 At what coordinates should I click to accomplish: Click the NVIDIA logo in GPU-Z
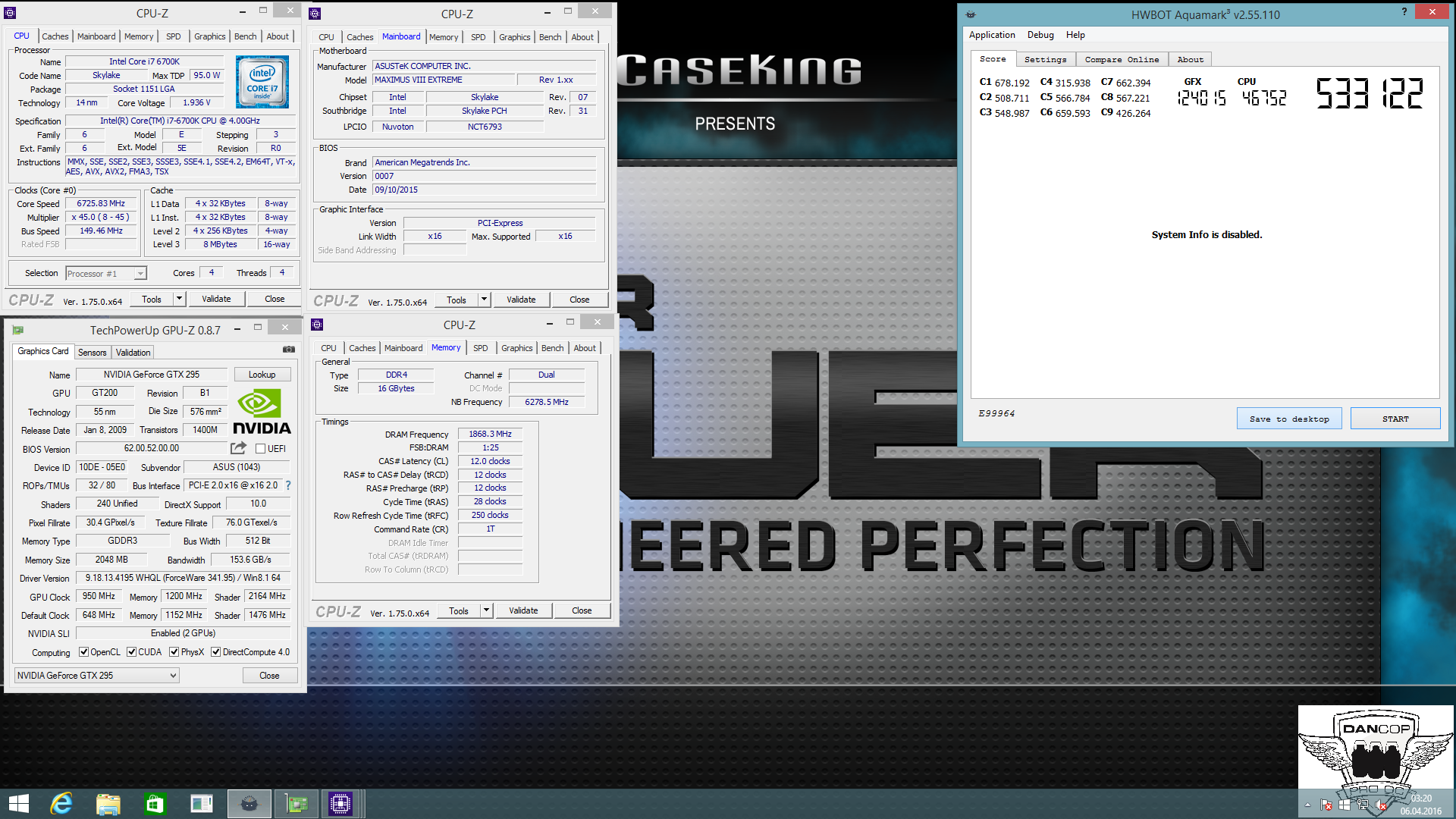coord(262,412)
